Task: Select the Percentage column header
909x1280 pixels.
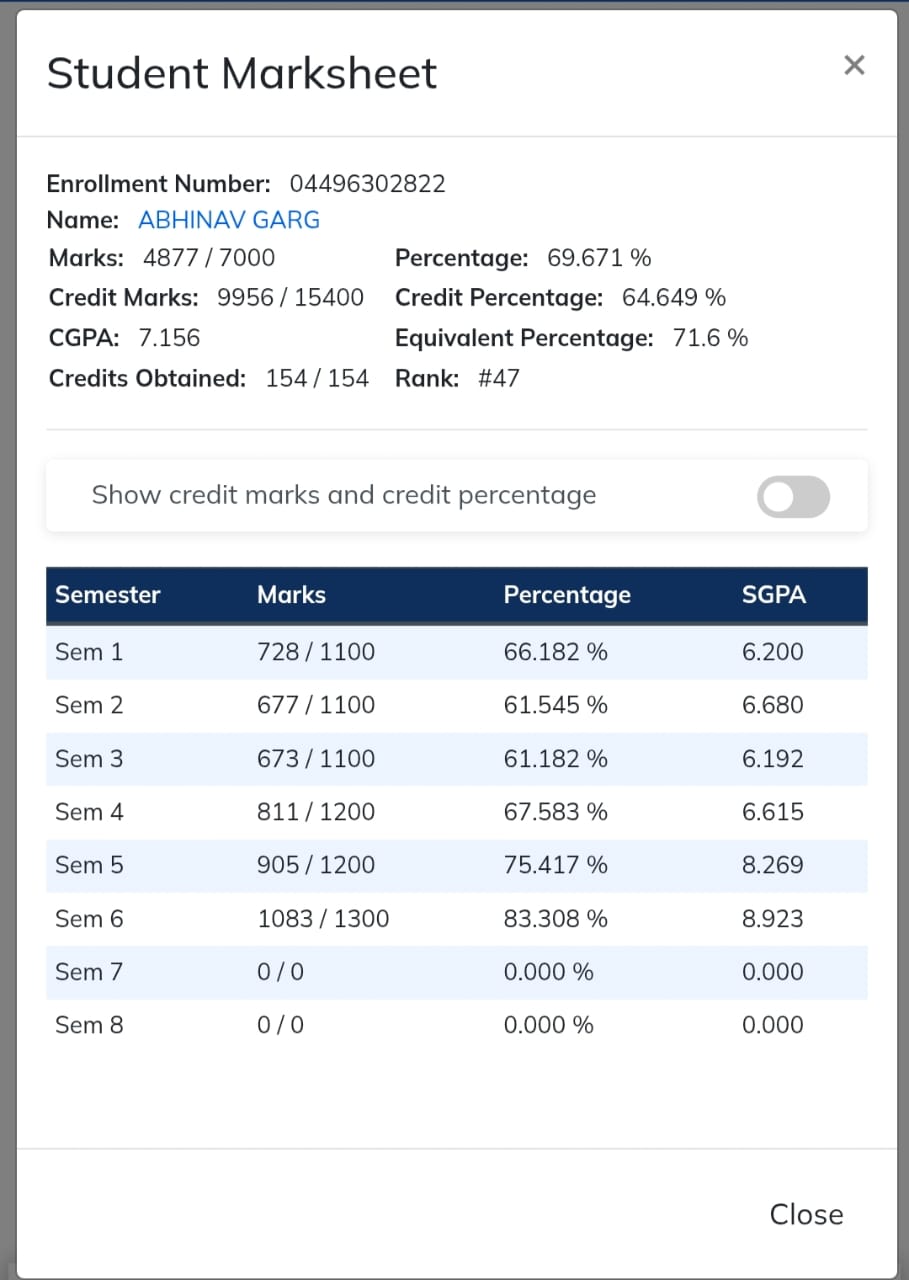Action: [x=567, y=595]
